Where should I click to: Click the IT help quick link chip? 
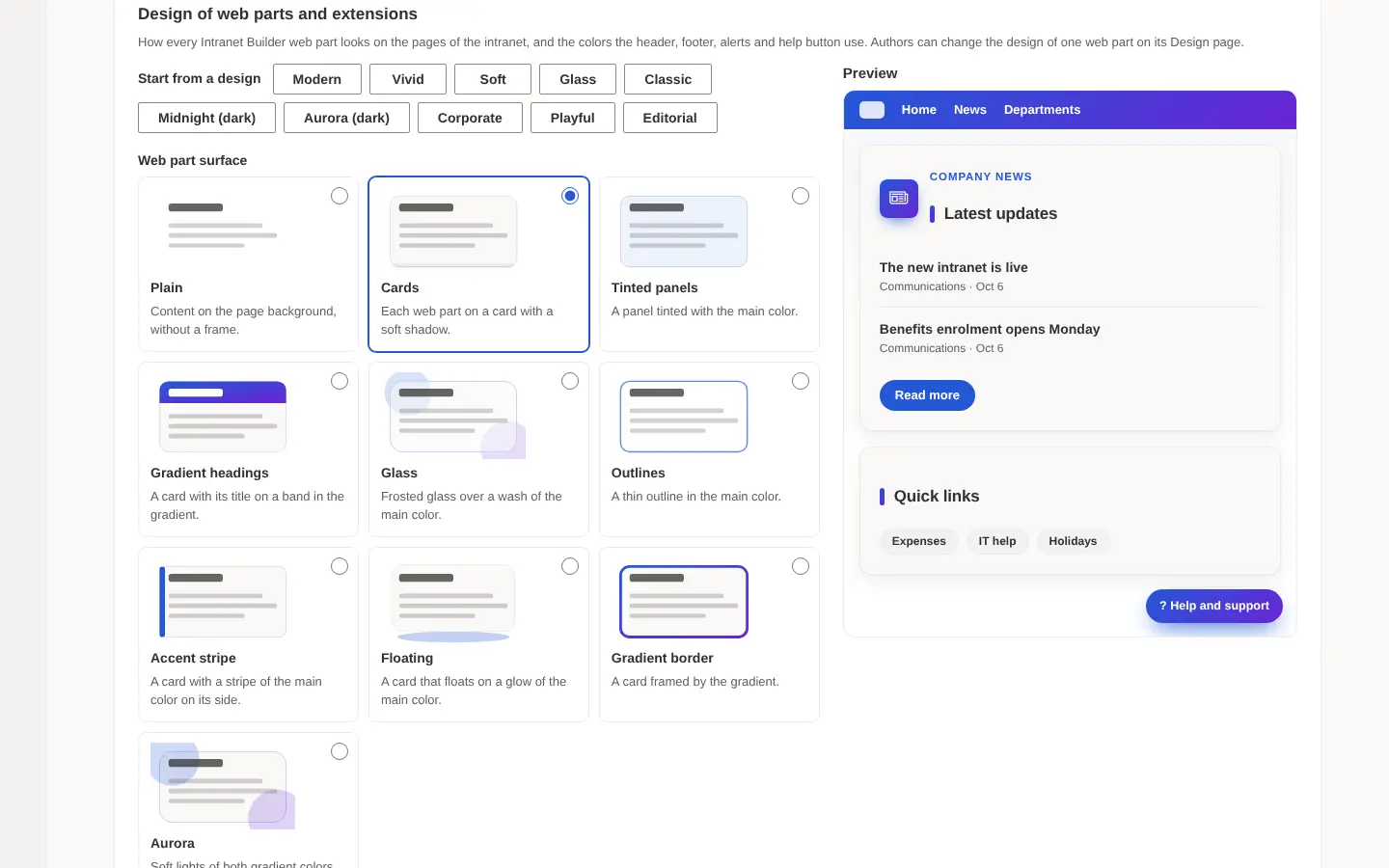pos(997,541)
